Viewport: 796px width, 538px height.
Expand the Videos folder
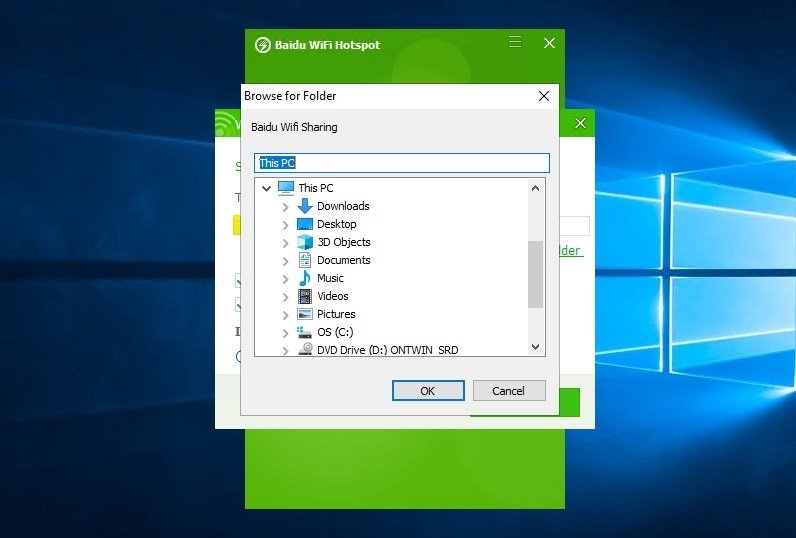[285, 297]
